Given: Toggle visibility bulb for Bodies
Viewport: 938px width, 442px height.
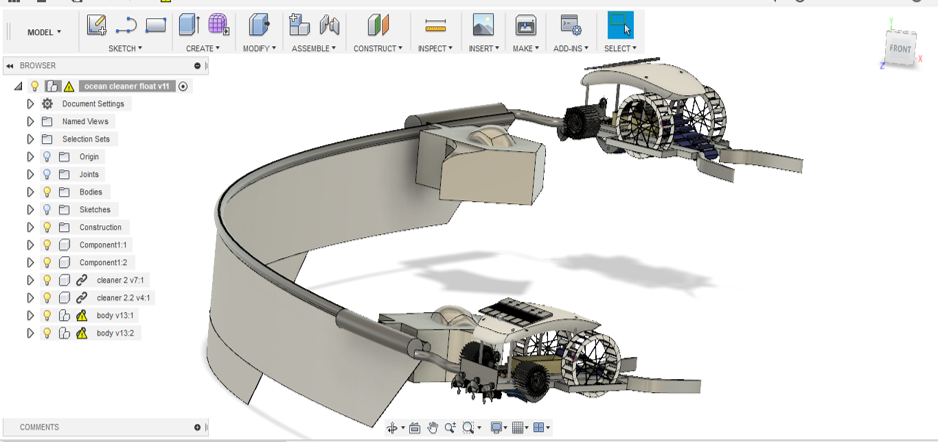Looking at the screenshot, I should (47, 192).
